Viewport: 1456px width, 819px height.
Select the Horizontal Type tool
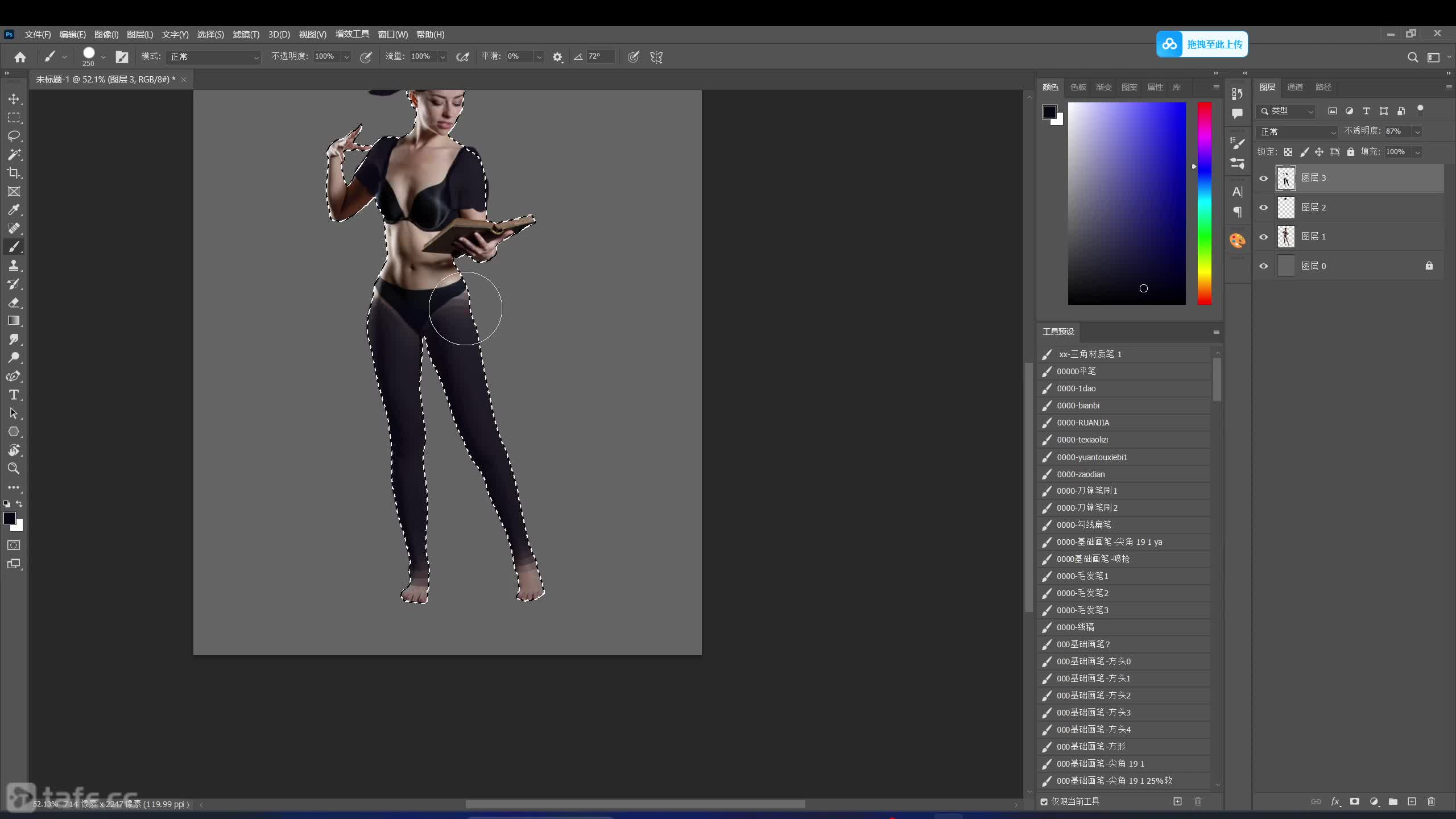(x=14, y=395)
